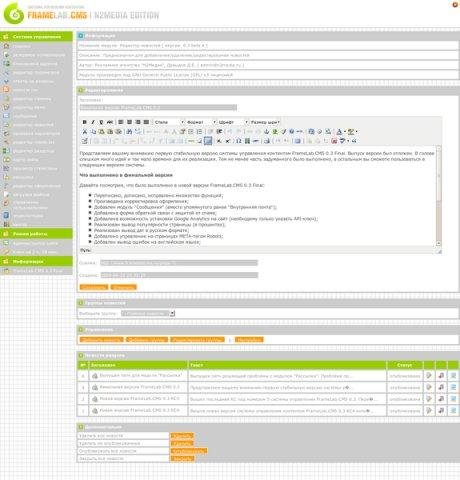This screenshot has width=460, height=480.
Task: Click the Редактировать группу button
Action: (197, 340)
